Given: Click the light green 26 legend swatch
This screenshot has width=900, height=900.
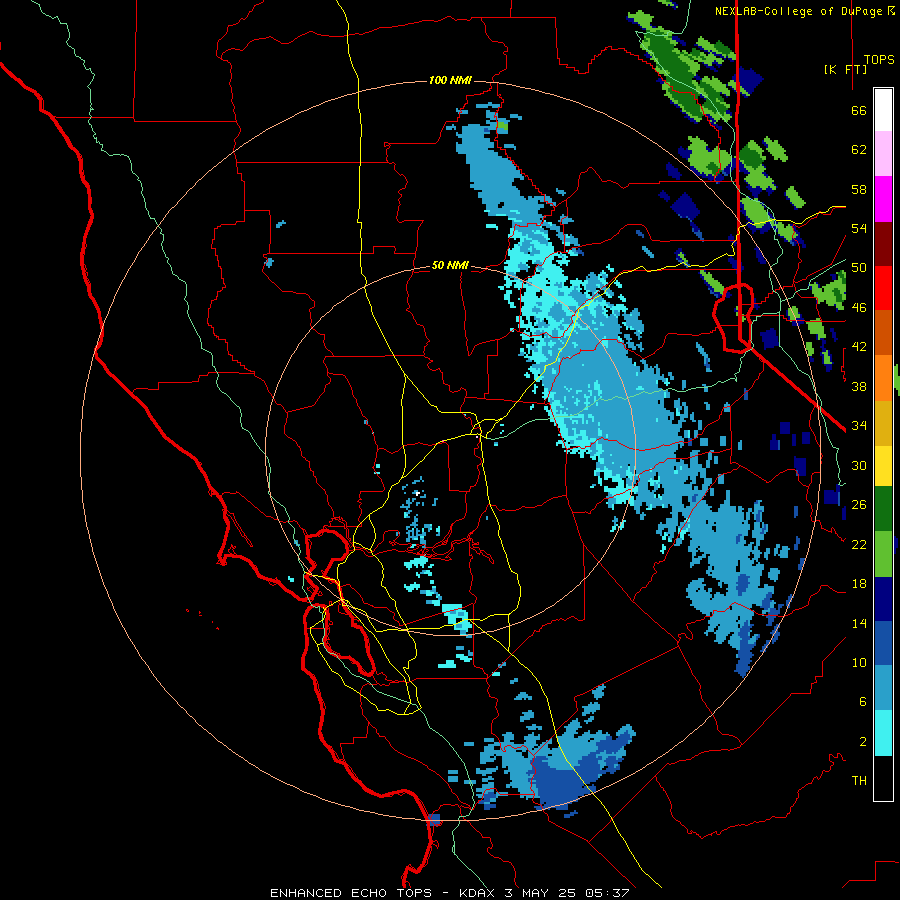Looking at the screenshot, I should (883, 554).
